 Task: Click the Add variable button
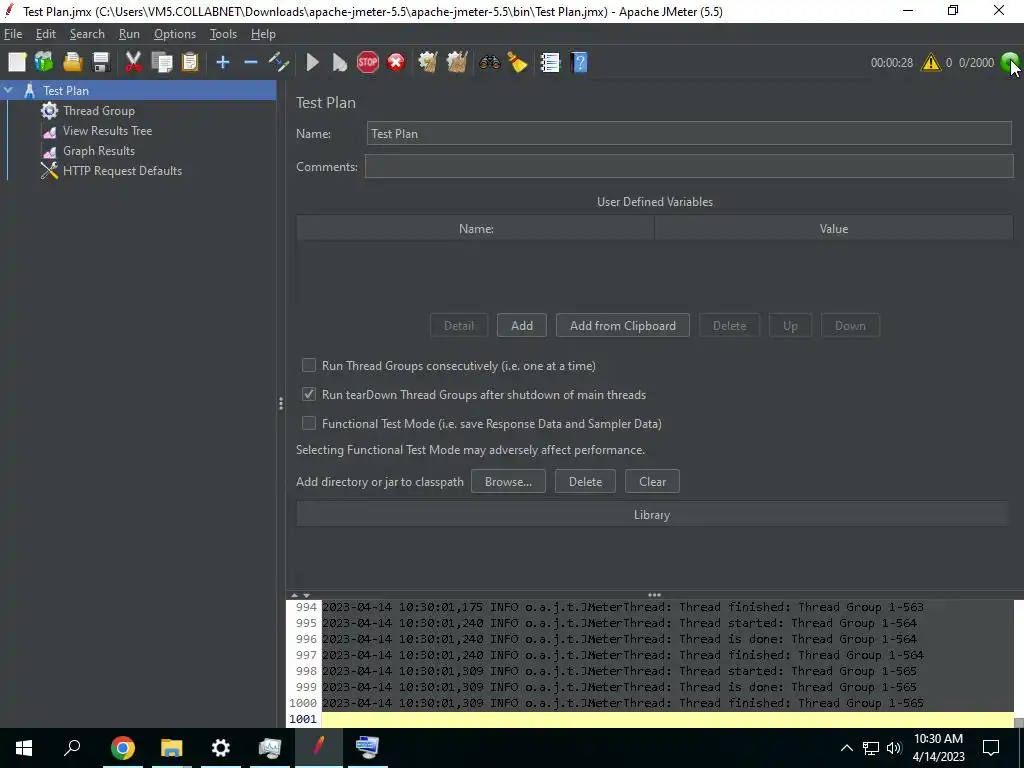pos(521,326)
